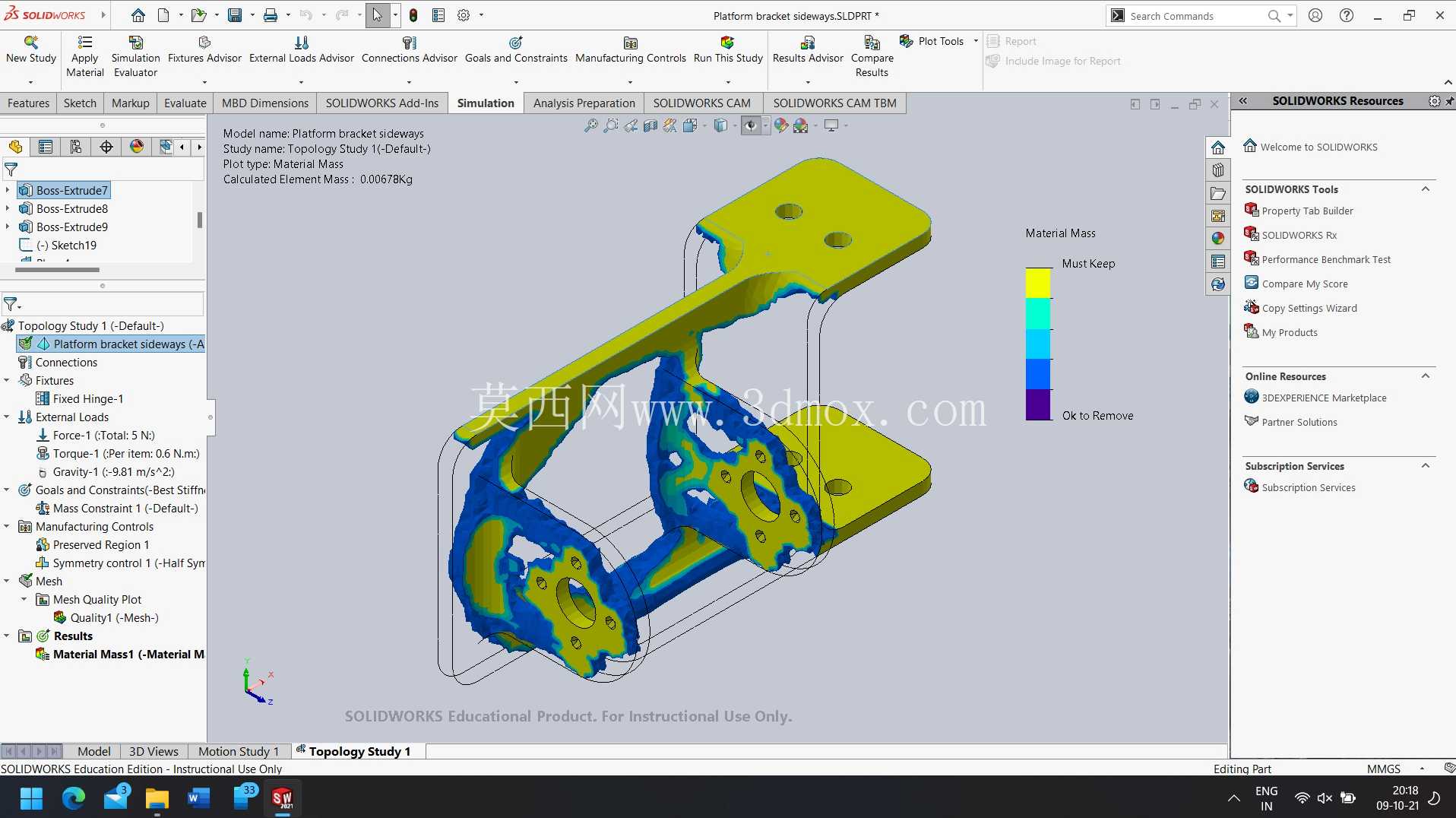Collapse the Online Resources section

click(x=1426, y=376)
